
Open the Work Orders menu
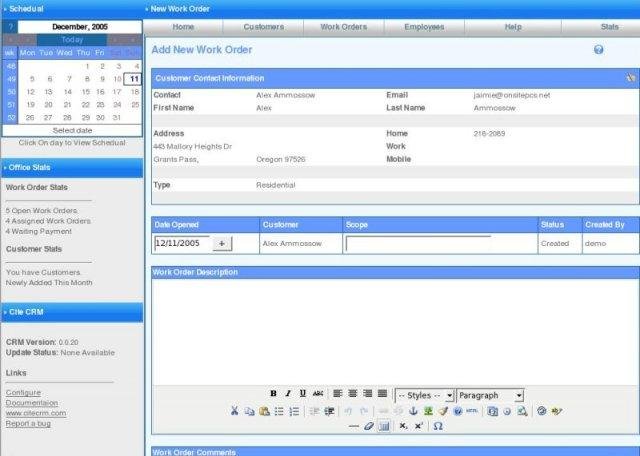click(x=344, y=26)
